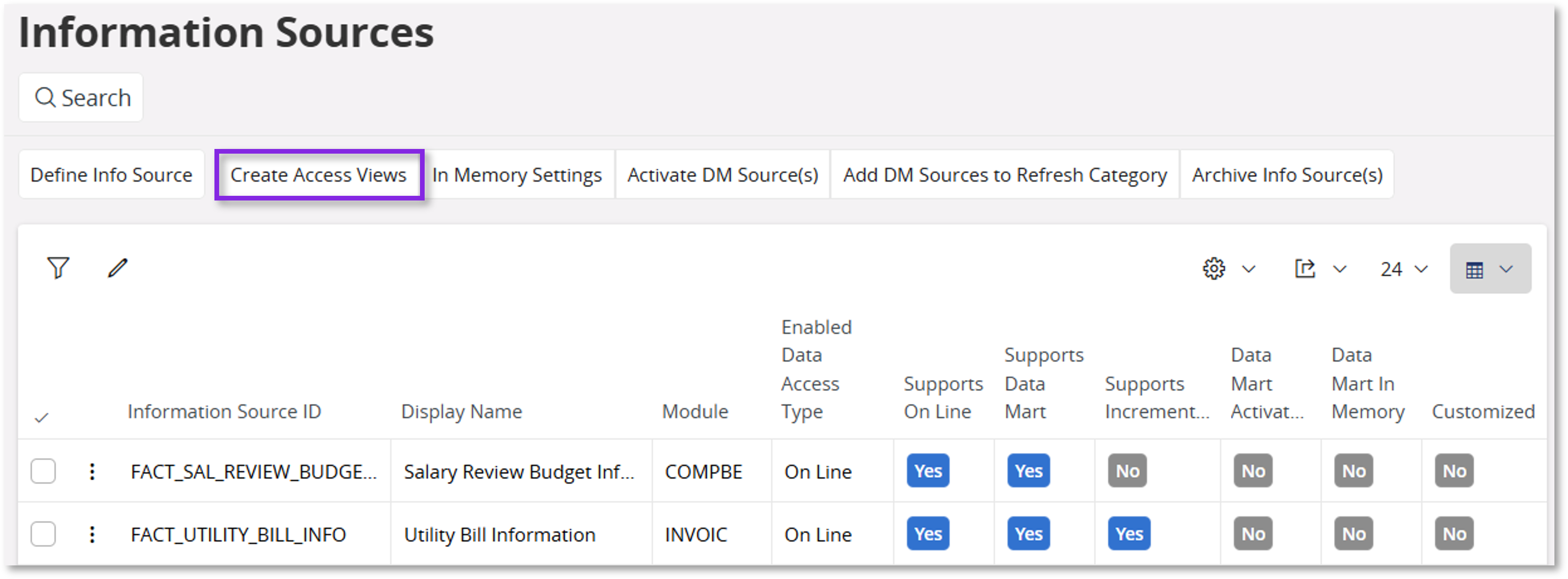This screenshot has width=1568, height=579.
Task: Click the Search field
Action: pyautogui.click(x=81, y=97)
